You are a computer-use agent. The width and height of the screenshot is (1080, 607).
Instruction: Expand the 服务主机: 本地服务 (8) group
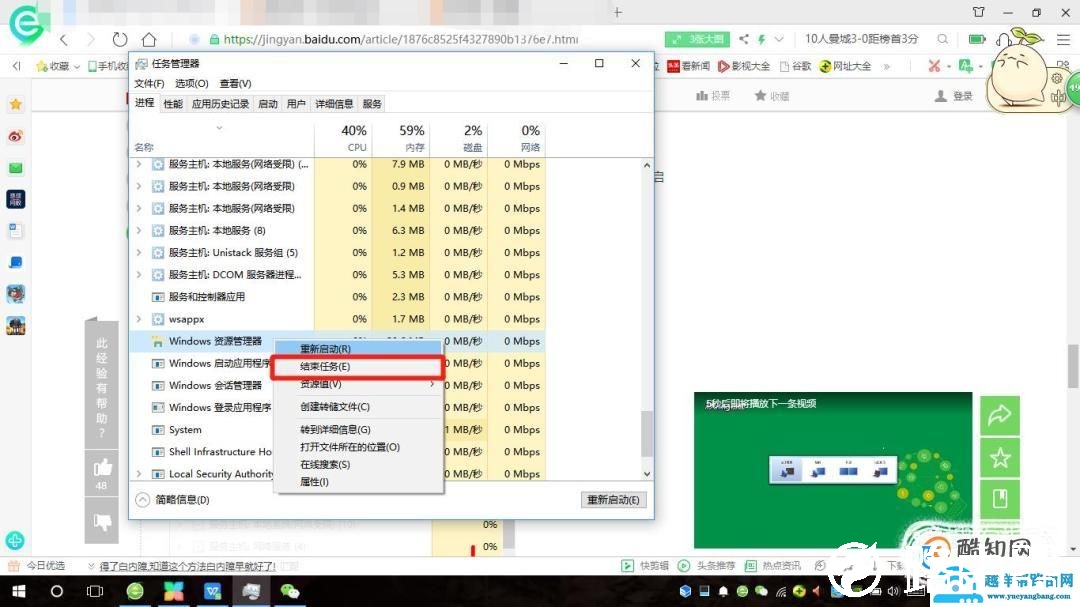[139, 230]
